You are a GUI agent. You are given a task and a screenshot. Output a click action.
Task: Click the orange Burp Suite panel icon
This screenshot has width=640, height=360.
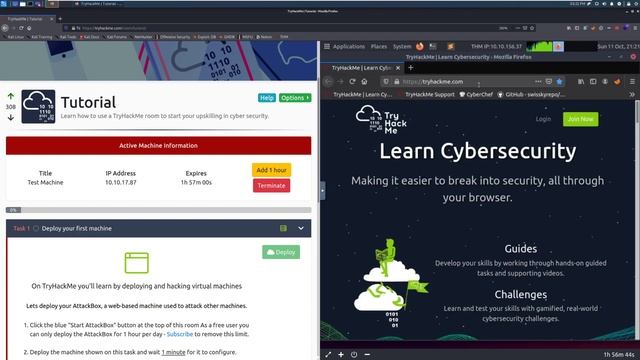(x=451, y=47)
